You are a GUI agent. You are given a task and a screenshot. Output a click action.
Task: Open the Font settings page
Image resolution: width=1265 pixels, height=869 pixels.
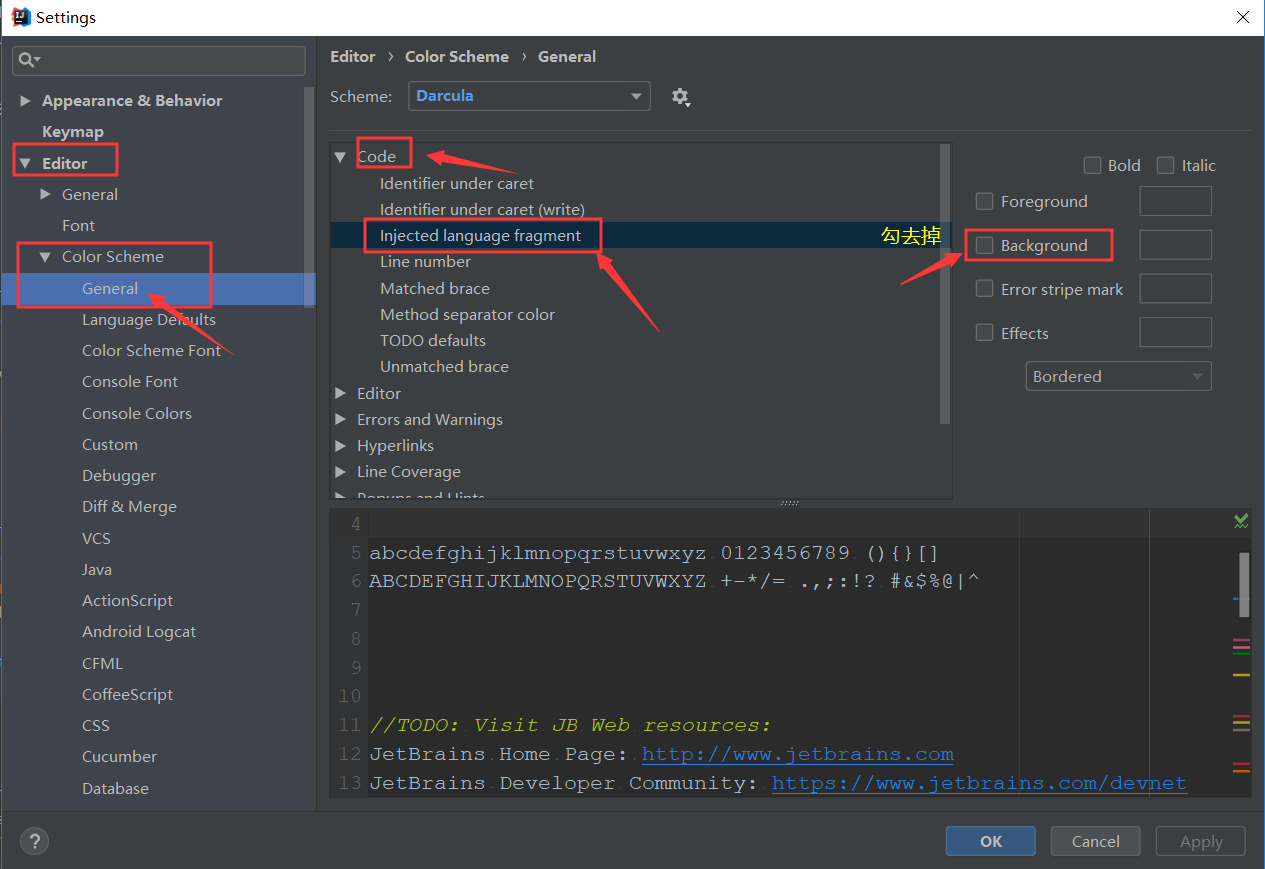[x=79, y=226]
